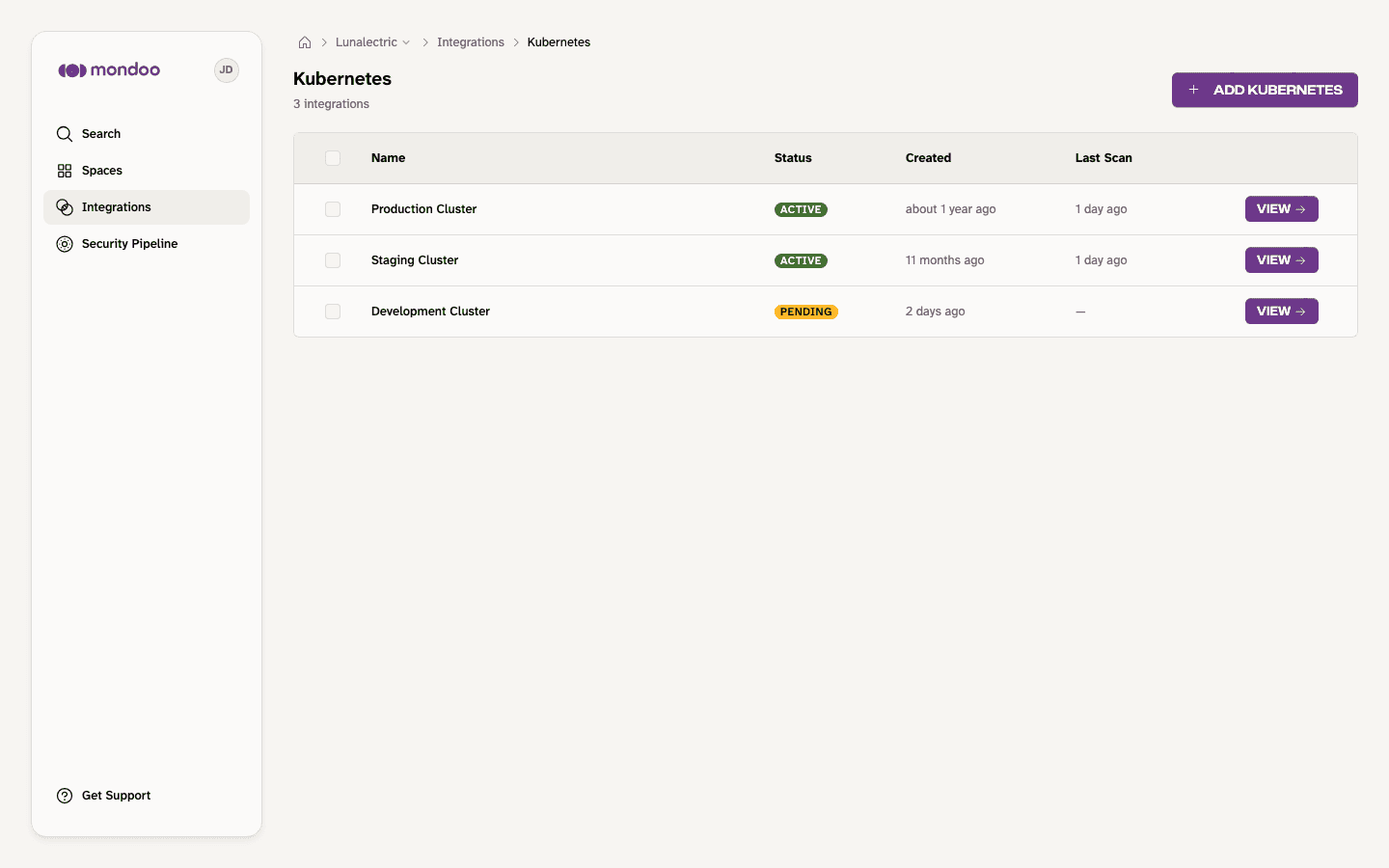Open Get Support in the sidebar
This screenshot has height=868, width=1389.
147,796
